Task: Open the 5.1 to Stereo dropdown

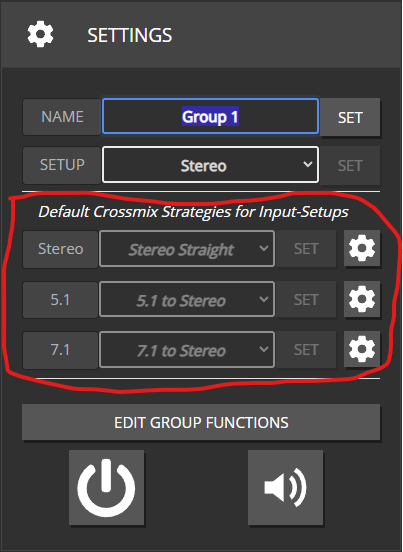Action: pos(187,299)
